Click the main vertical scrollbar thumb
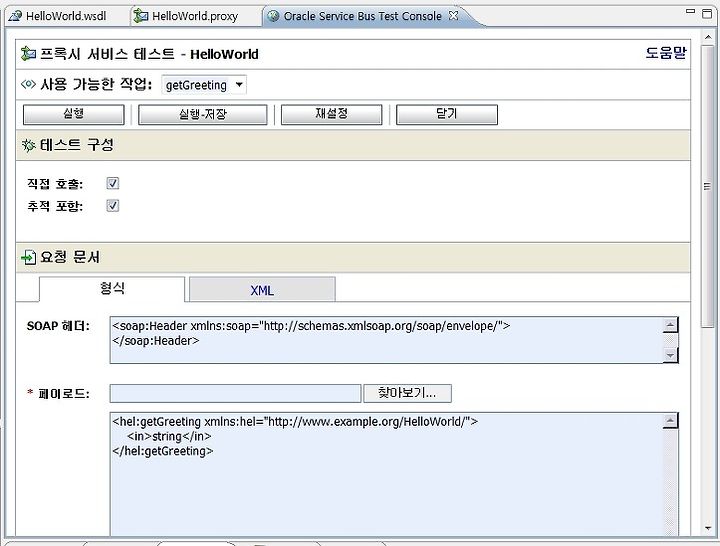This screenshot has width=720, height=546. [707, 186]
